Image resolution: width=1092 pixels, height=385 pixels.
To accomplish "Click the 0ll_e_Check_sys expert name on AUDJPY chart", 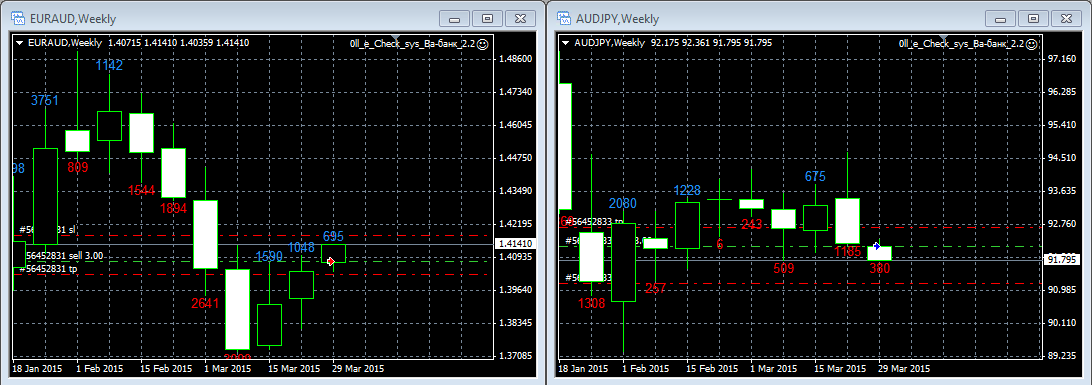I will click(x=961, y=43).
